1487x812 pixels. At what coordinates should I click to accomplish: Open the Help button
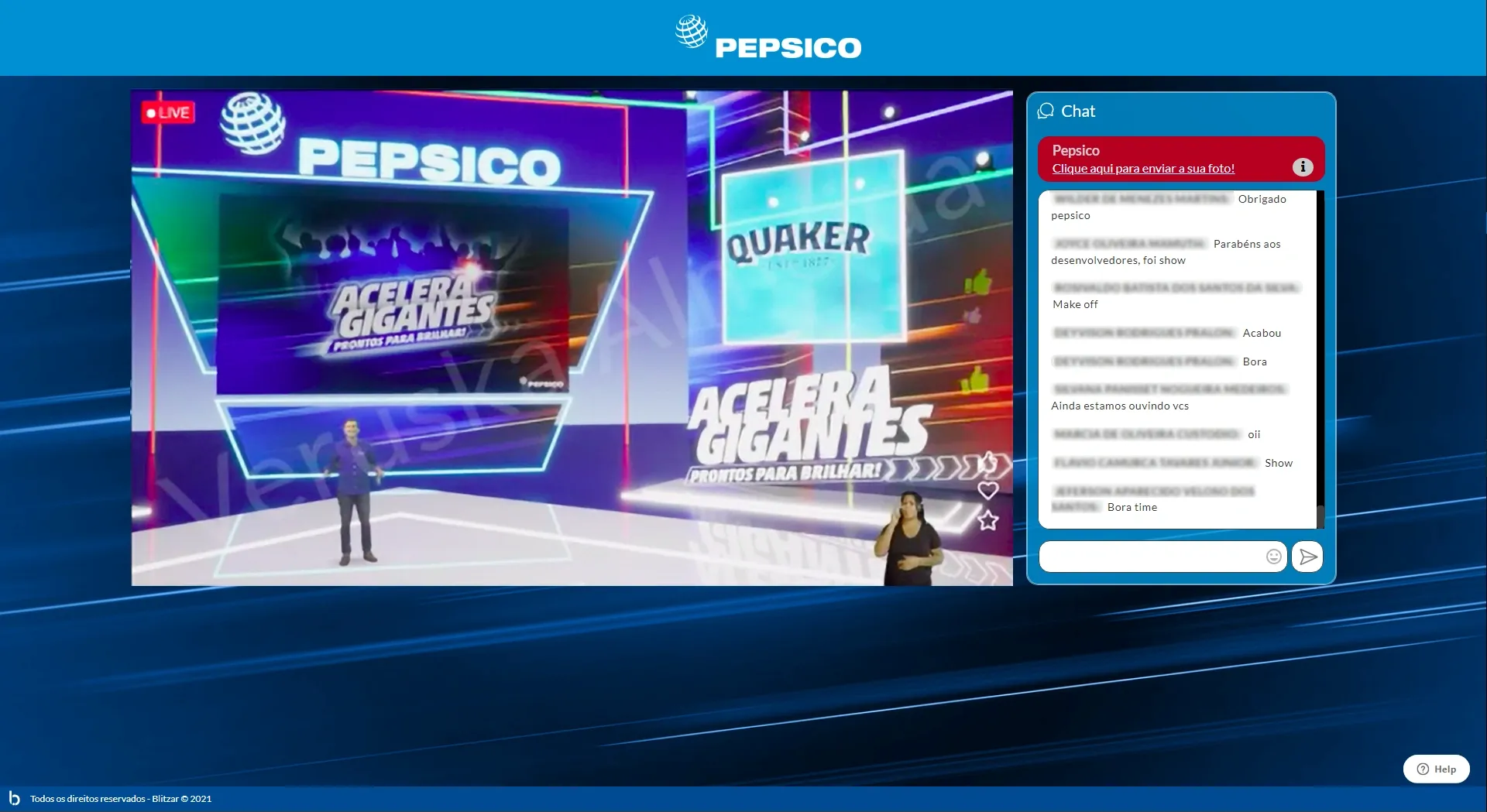[x=1436, y=769]
